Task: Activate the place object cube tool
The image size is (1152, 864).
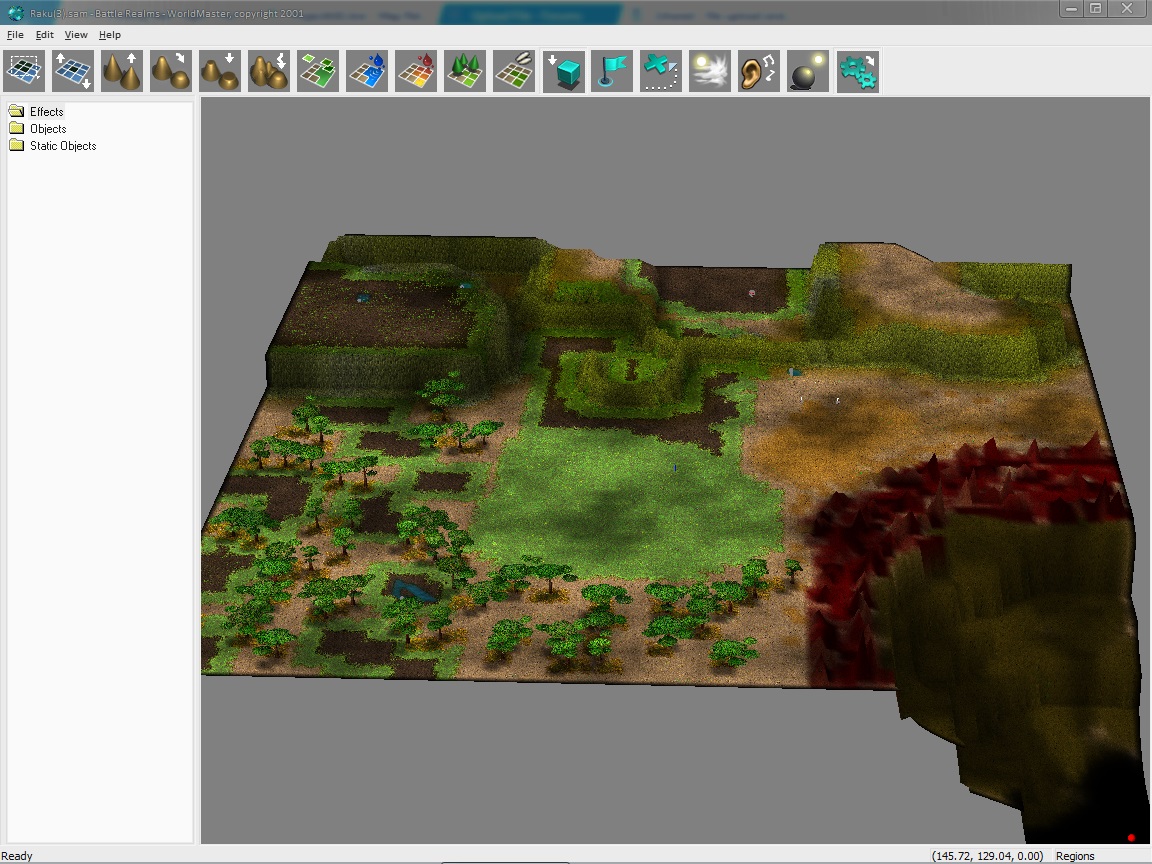Action: [564, 71]
